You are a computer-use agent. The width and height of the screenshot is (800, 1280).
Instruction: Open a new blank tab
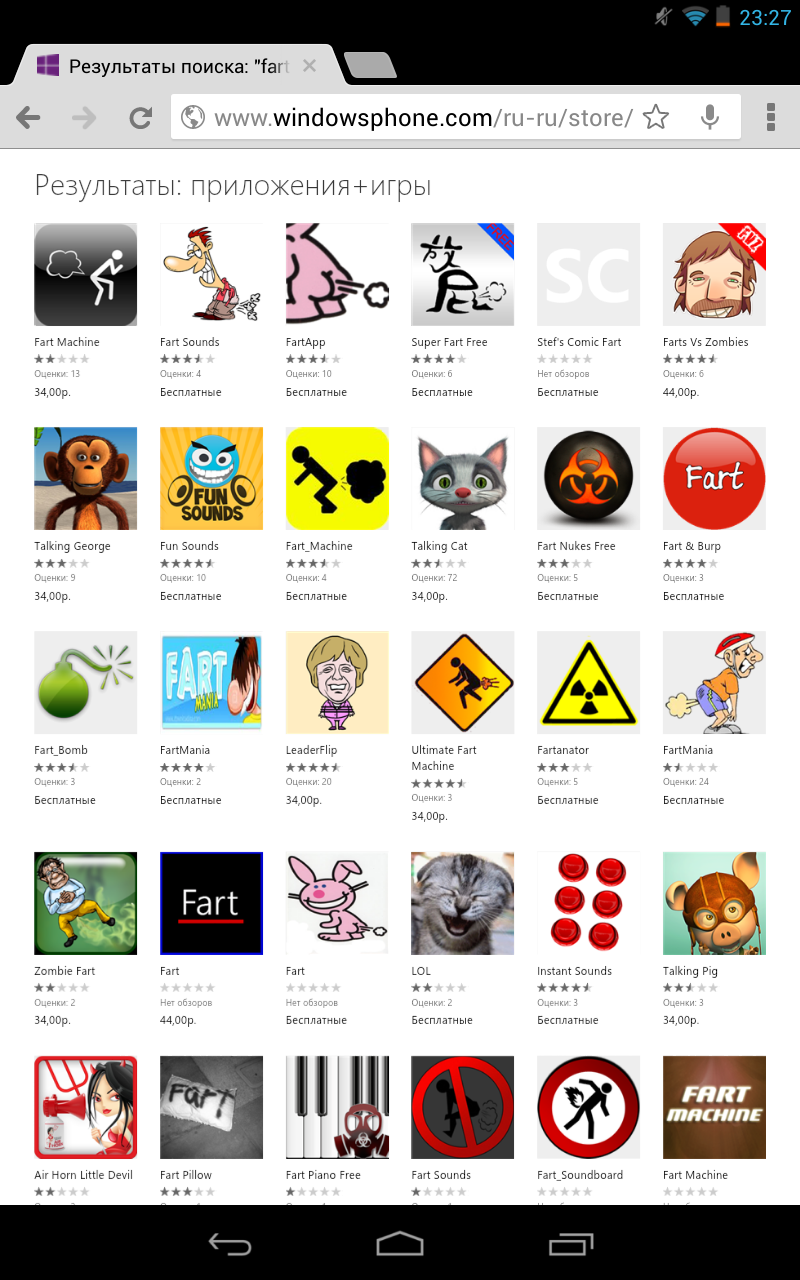click(x=370, y=66)
